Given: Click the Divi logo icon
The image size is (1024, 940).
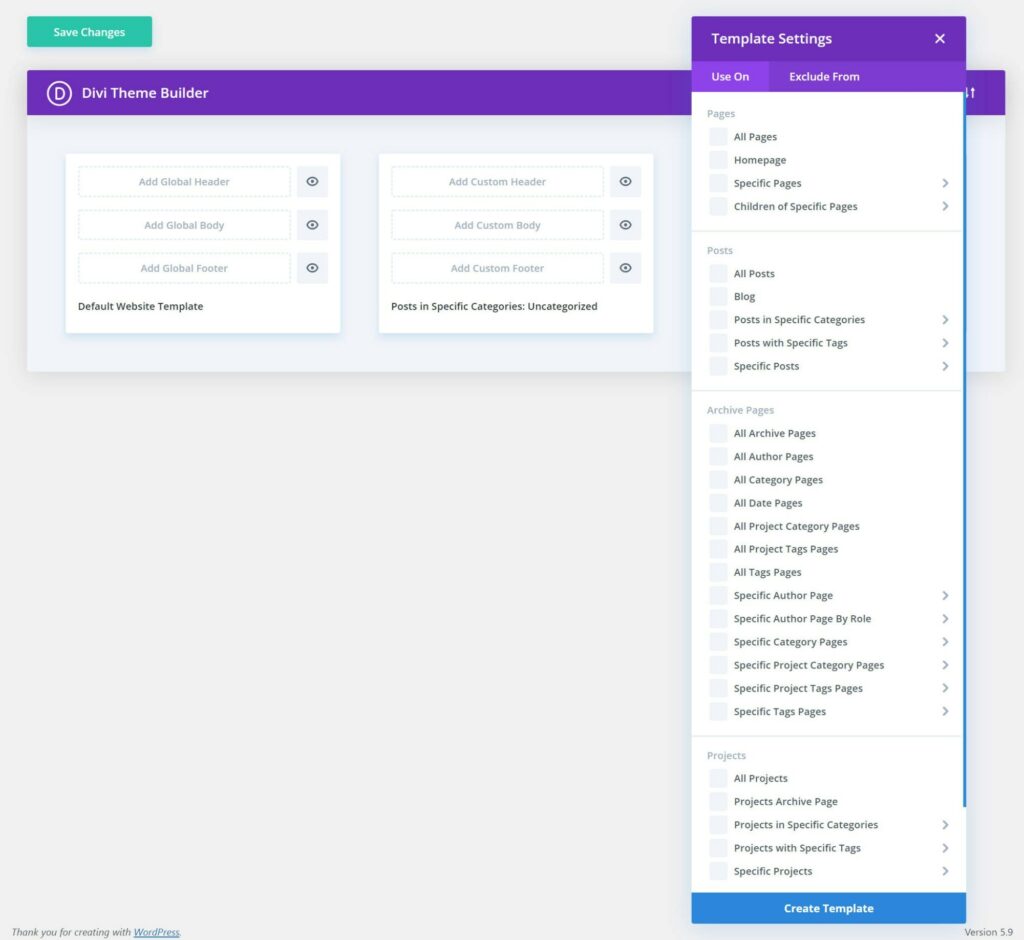Looking at the screenshot, I should coord(59,93).
